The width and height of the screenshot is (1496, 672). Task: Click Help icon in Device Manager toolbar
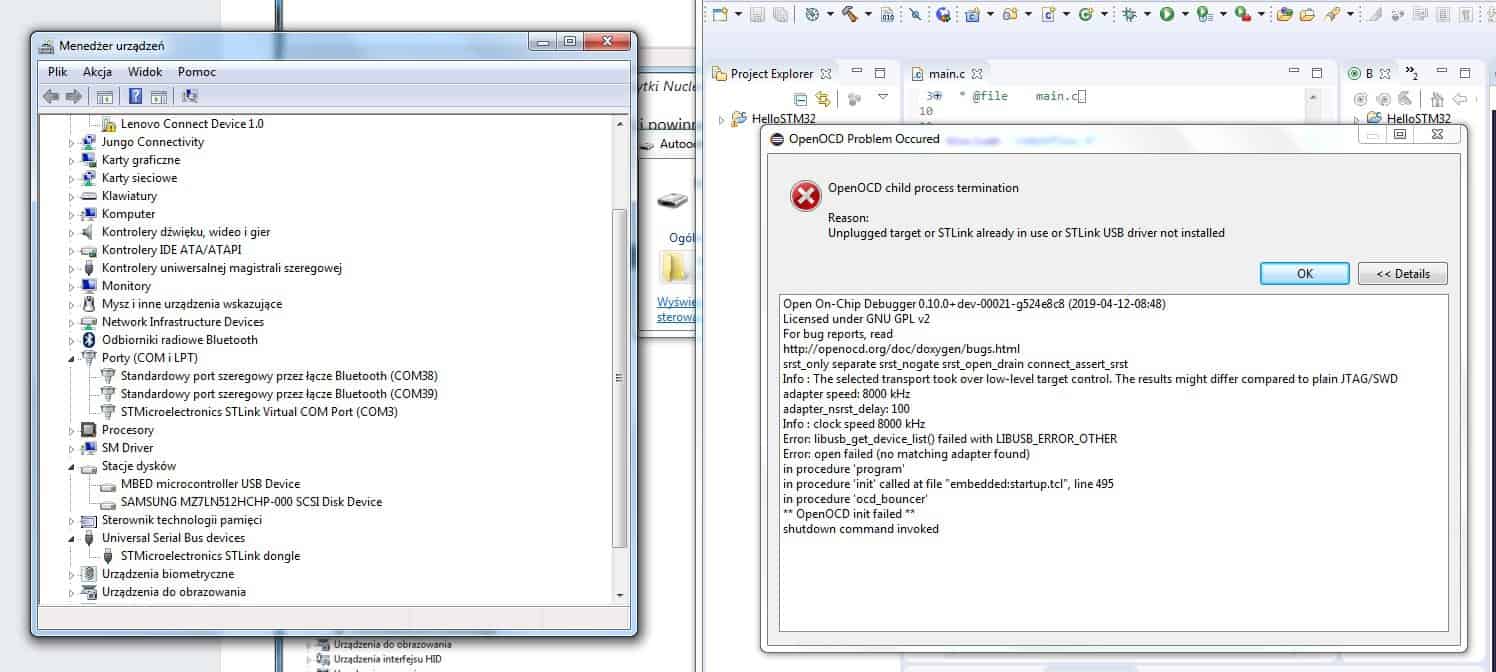(135, 96)
